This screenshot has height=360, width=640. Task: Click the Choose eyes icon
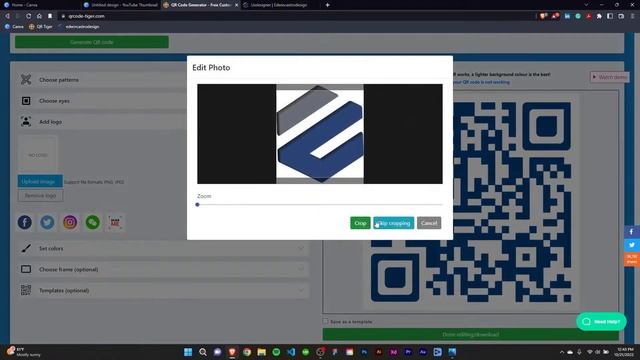coord(26,101)
